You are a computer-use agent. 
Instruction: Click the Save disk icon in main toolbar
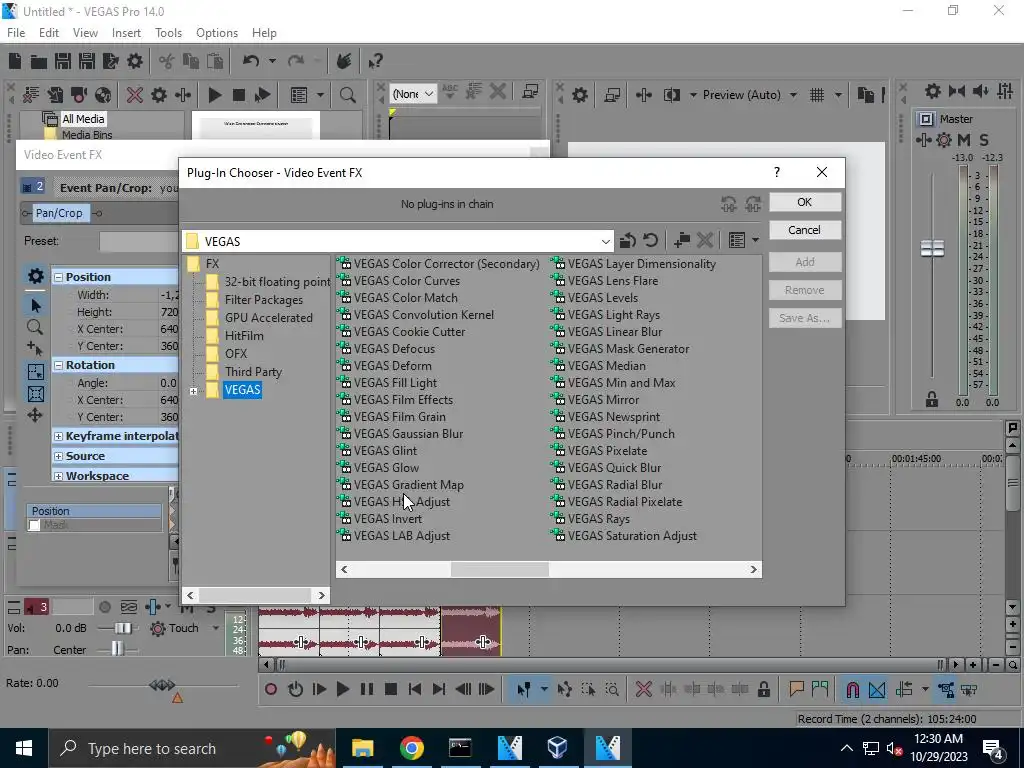coord(63,61)
